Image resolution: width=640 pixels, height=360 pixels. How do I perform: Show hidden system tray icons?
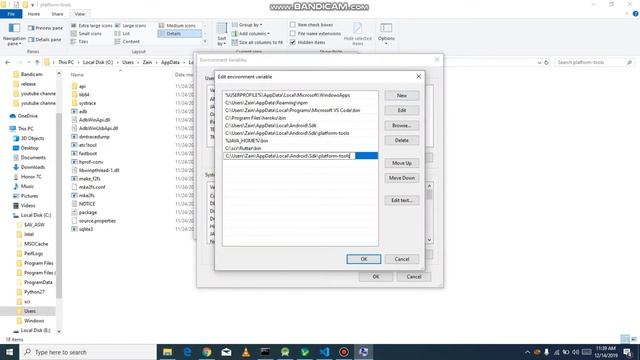527,352
